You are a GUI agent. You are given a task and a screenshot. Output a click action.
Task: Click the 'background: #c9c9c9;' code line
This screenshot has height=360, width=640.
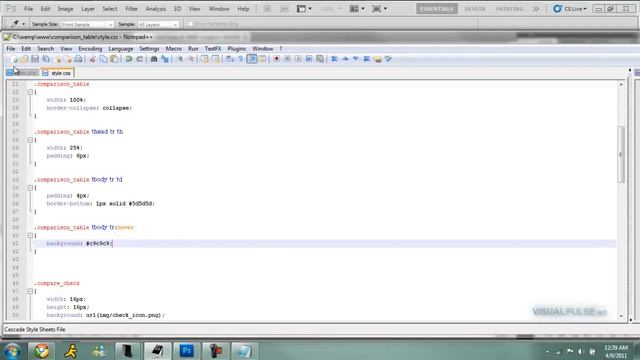point(80,244)
